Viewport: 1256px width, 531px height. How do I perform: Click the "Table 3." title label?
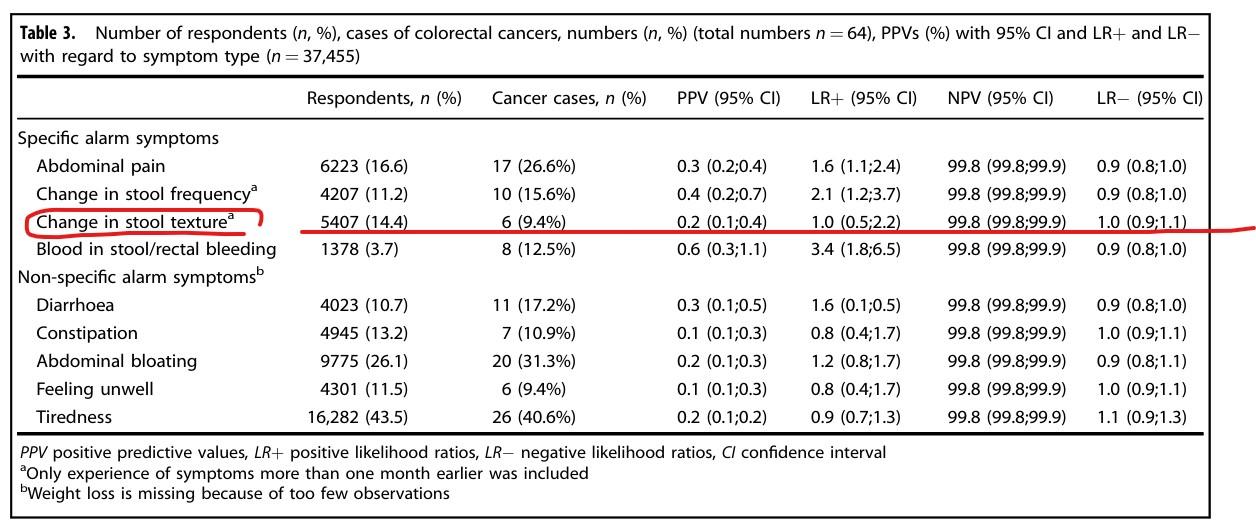click(48, 34)
